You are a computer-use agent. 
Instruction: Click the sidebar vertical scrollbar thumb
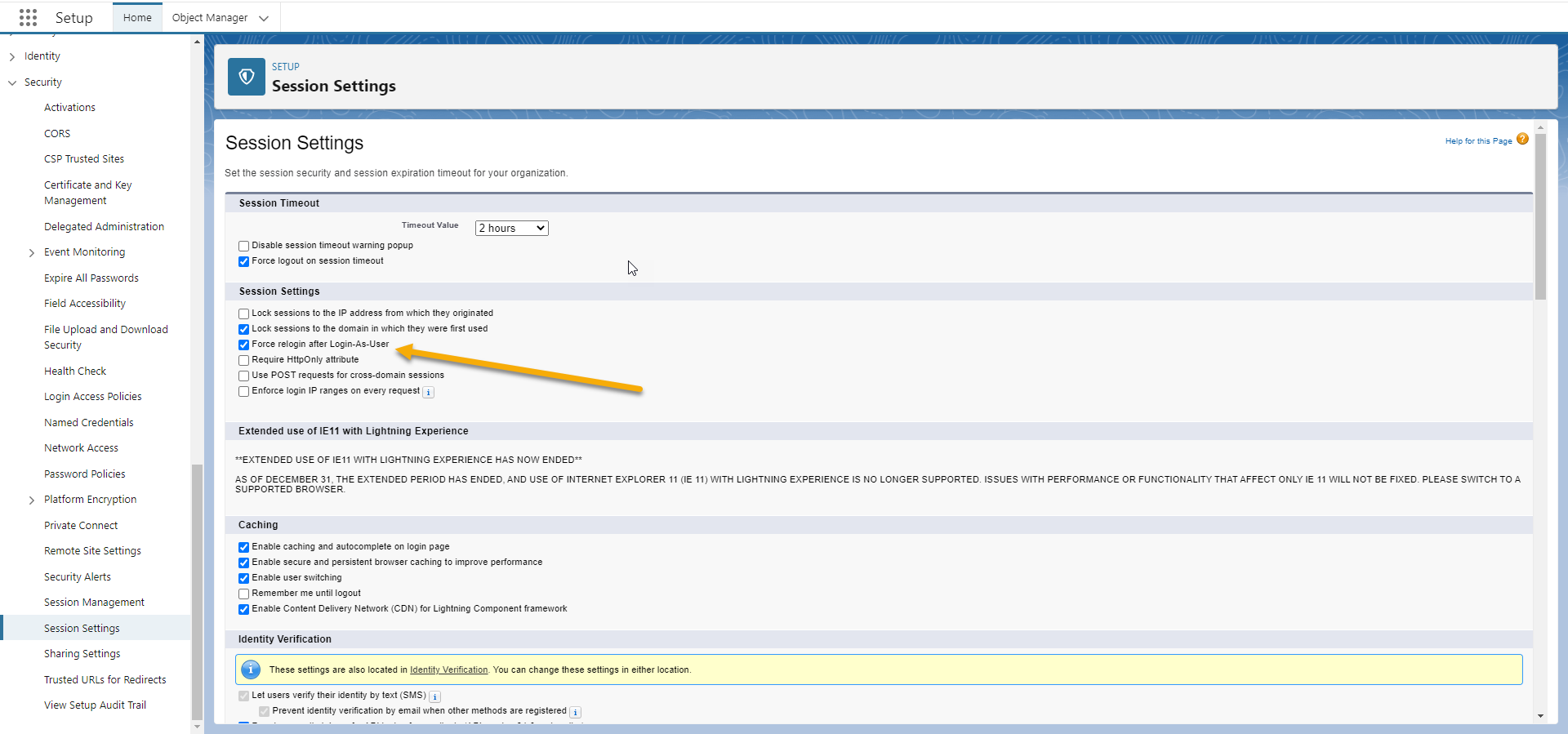point(197,592)
